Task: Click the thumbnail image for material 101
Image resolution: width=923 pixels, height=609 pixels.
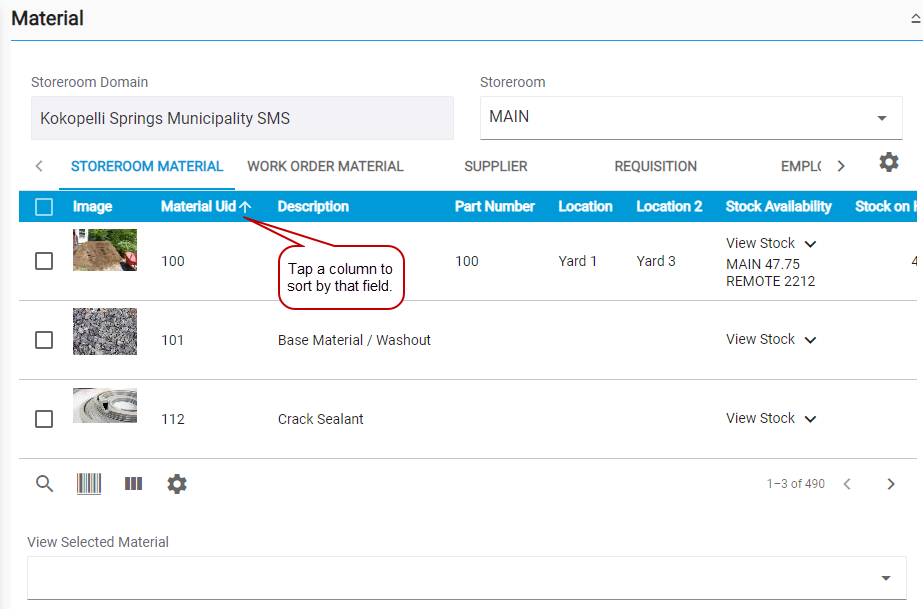Action: pyautogui.click(x=105, y=331)
